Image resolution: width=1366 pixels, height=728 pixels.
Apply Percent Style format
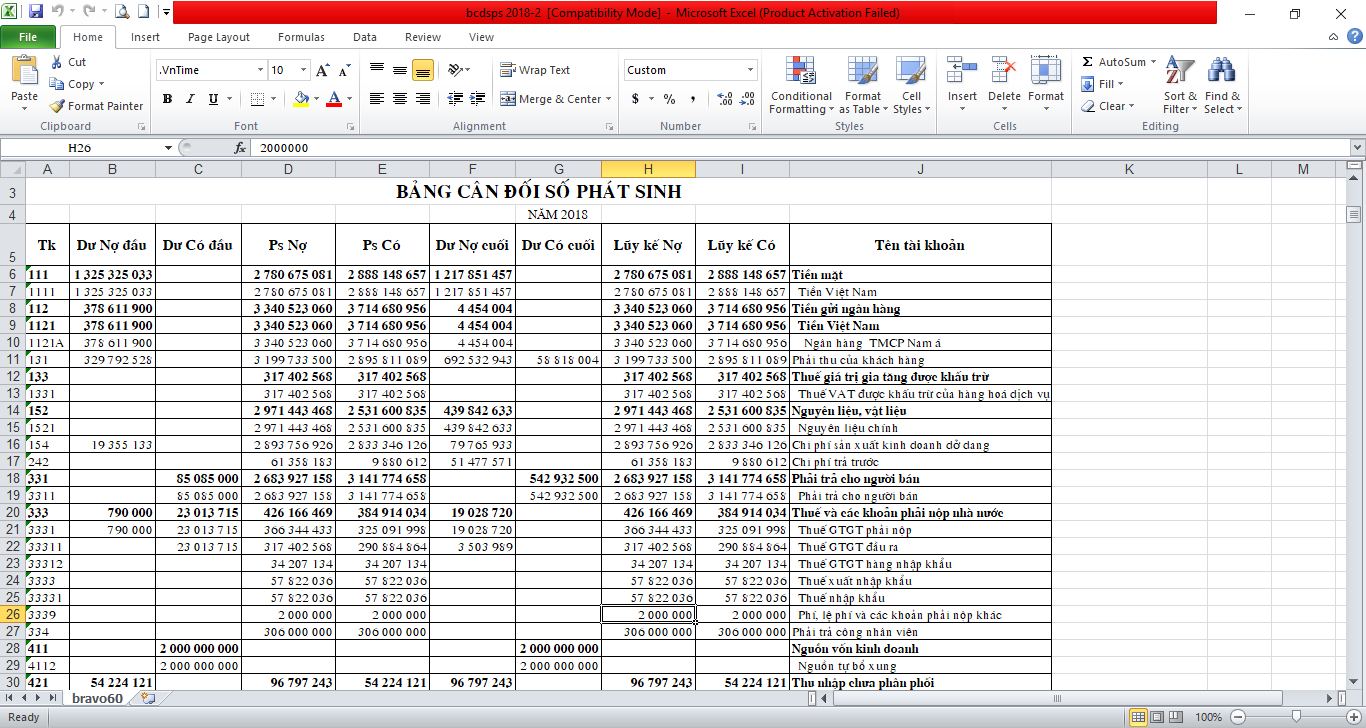pyautogui.click(x=669, y=99)
